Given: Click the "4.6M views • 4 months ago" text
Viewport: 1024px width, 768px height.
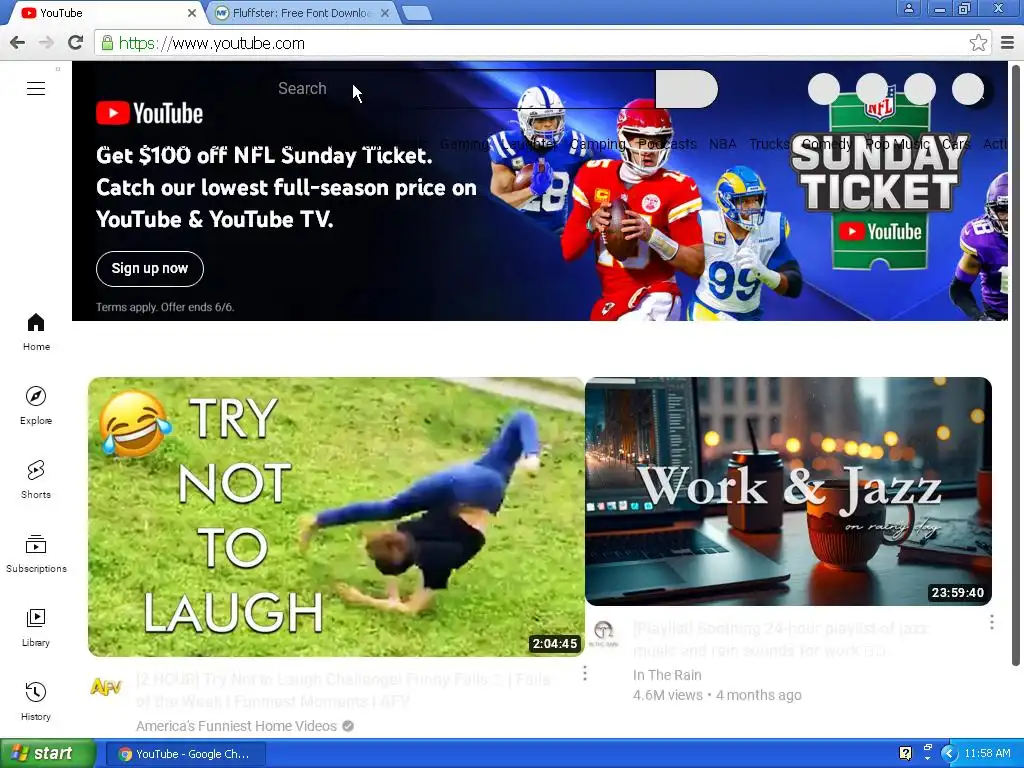Looking at the screenshot, I should pyautogui.click(x=717, y=695).
